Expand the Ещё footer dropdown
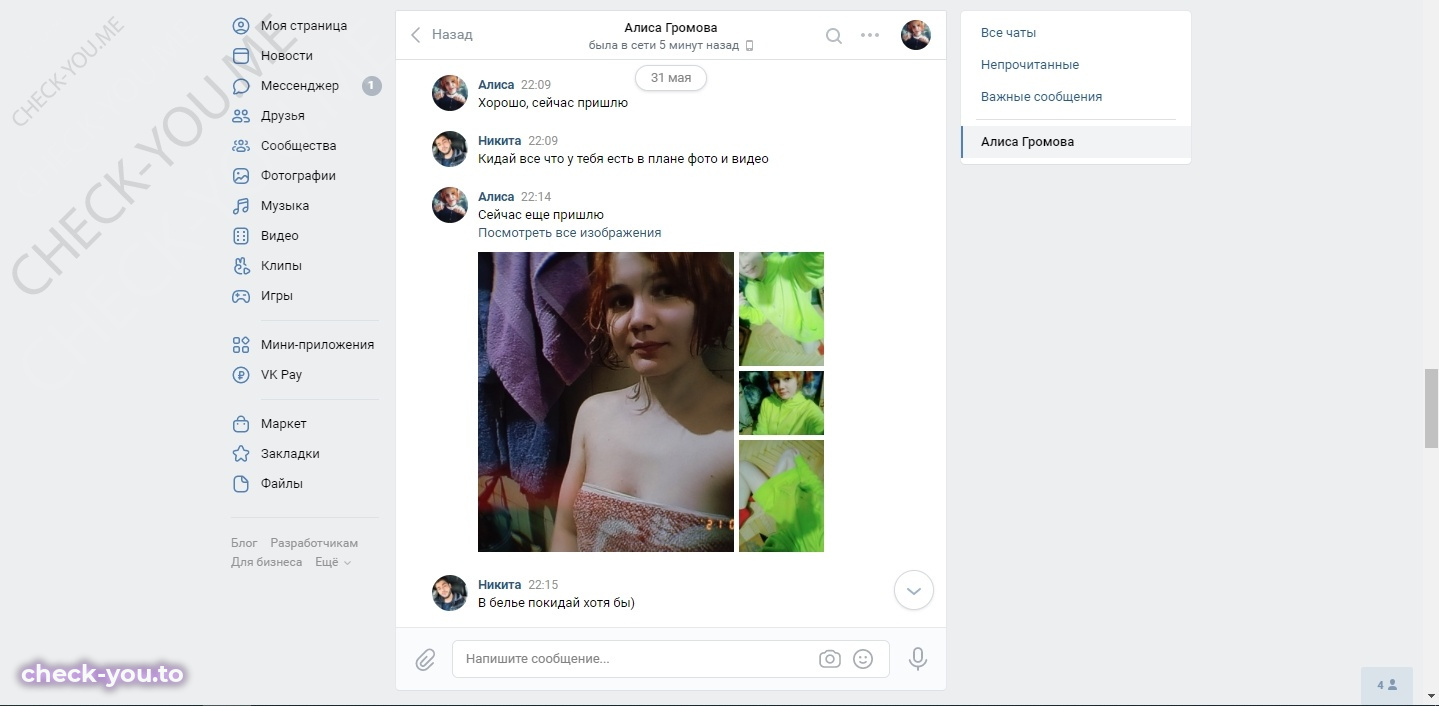 333,562
